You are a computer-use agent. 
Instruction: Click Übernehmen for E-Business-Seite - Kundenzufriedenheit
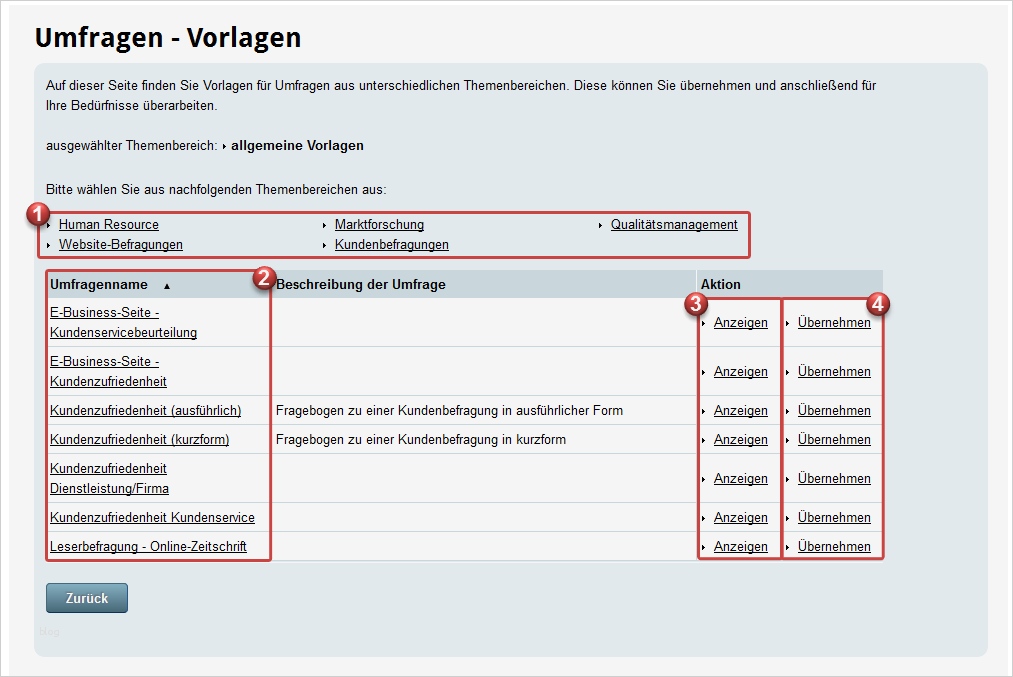pos(833,371)
